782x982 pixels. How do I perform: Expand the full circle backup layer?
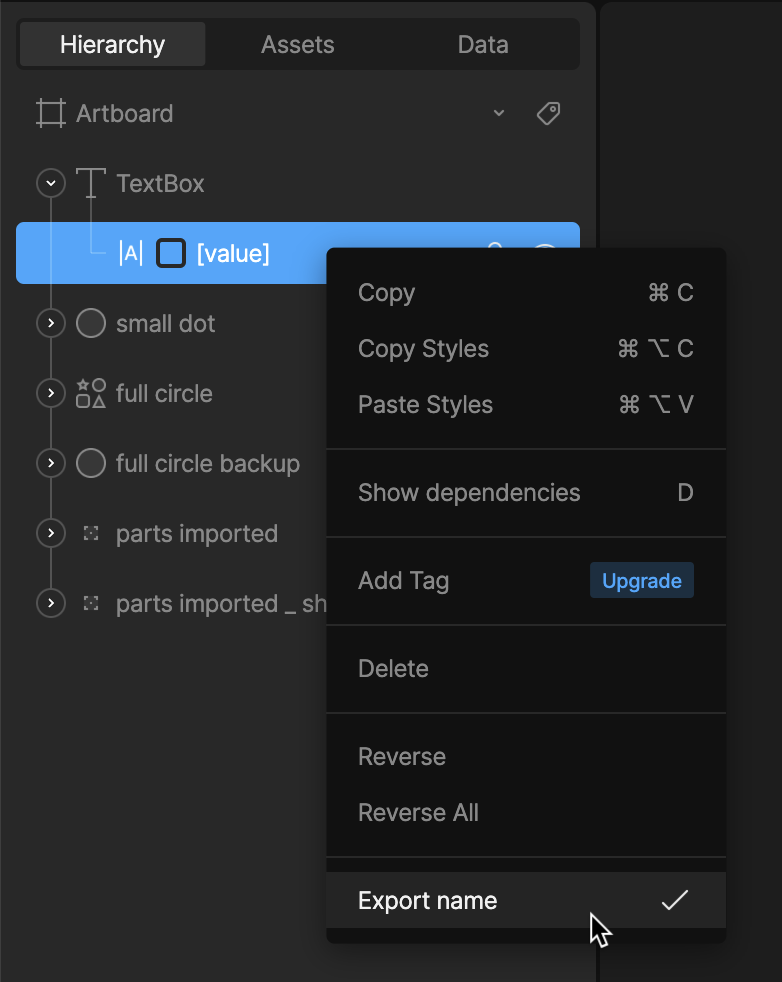click(50, 464)
